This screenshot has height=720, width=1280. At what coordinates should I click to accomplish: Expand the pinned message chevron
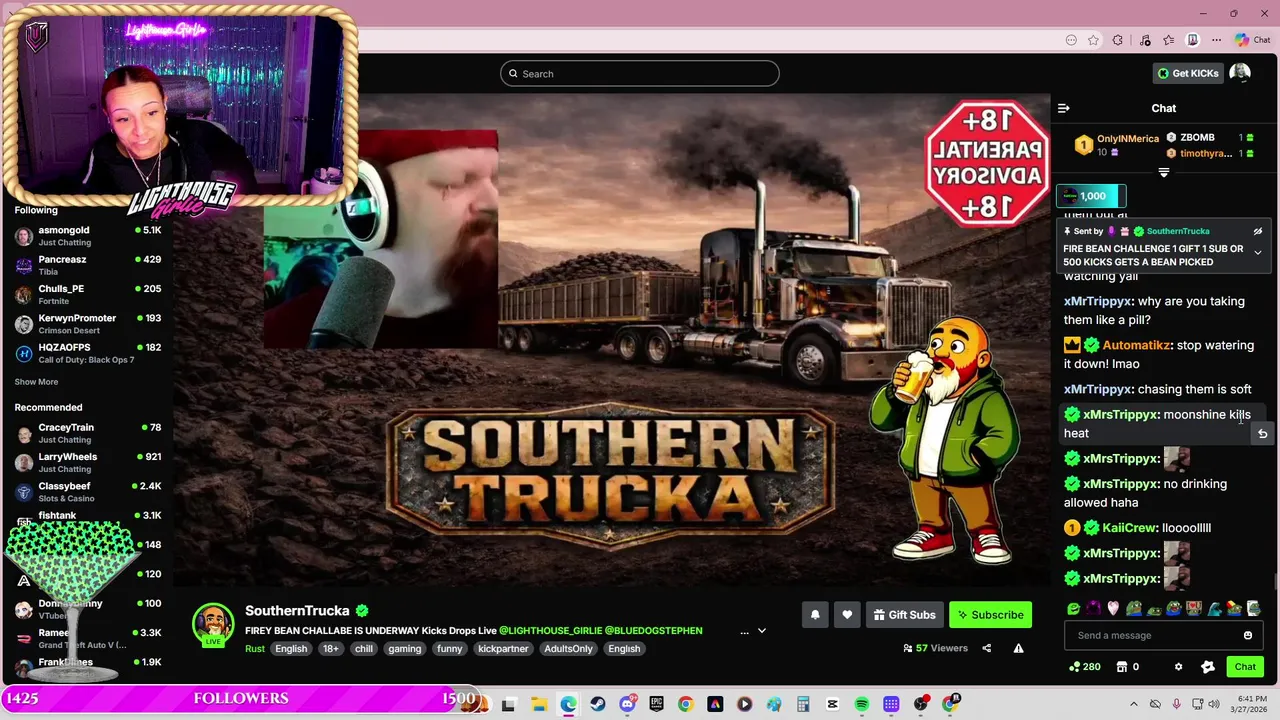(x=1258, y=252)
